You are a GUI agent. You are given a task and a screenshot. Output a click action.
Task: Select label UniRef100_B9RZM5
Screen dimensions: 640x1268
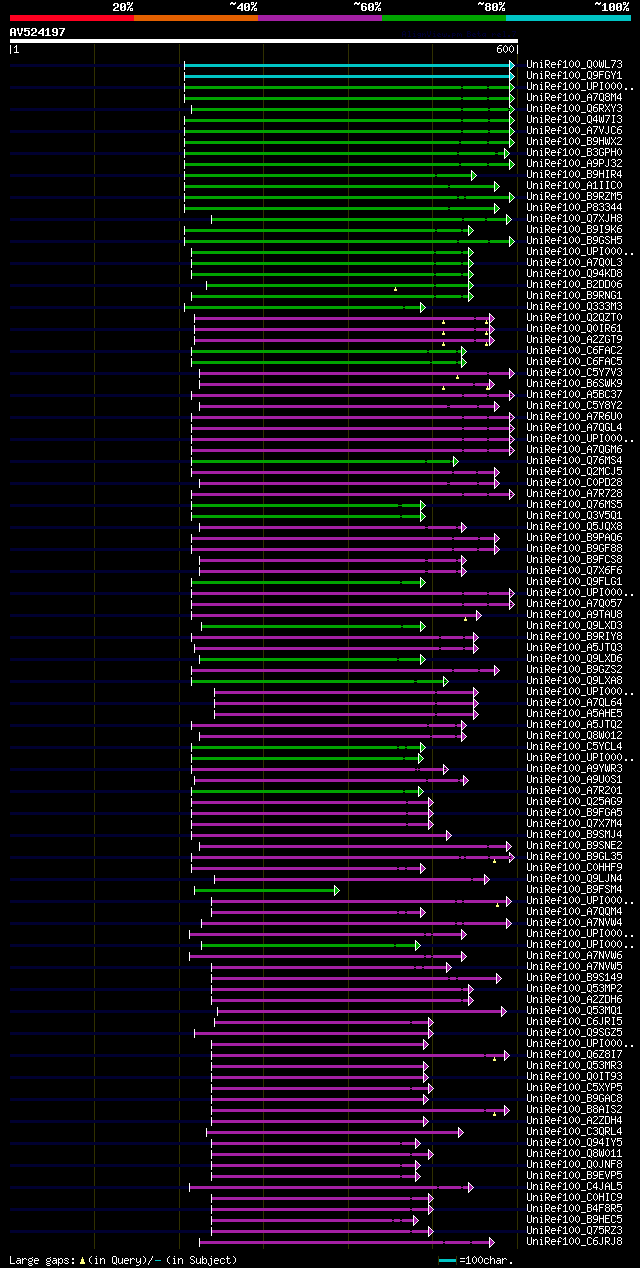574,197
